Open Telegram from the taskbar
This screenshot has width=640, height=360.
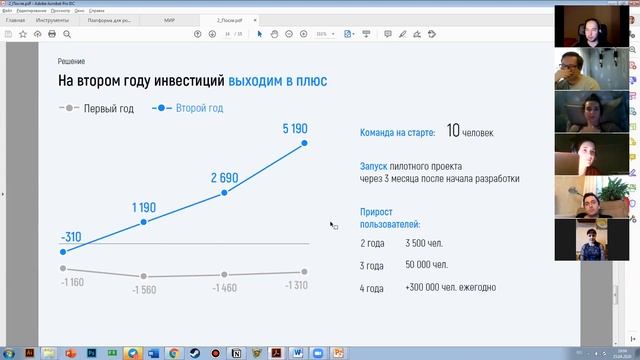pyautogui.click(x=133, y=353)
